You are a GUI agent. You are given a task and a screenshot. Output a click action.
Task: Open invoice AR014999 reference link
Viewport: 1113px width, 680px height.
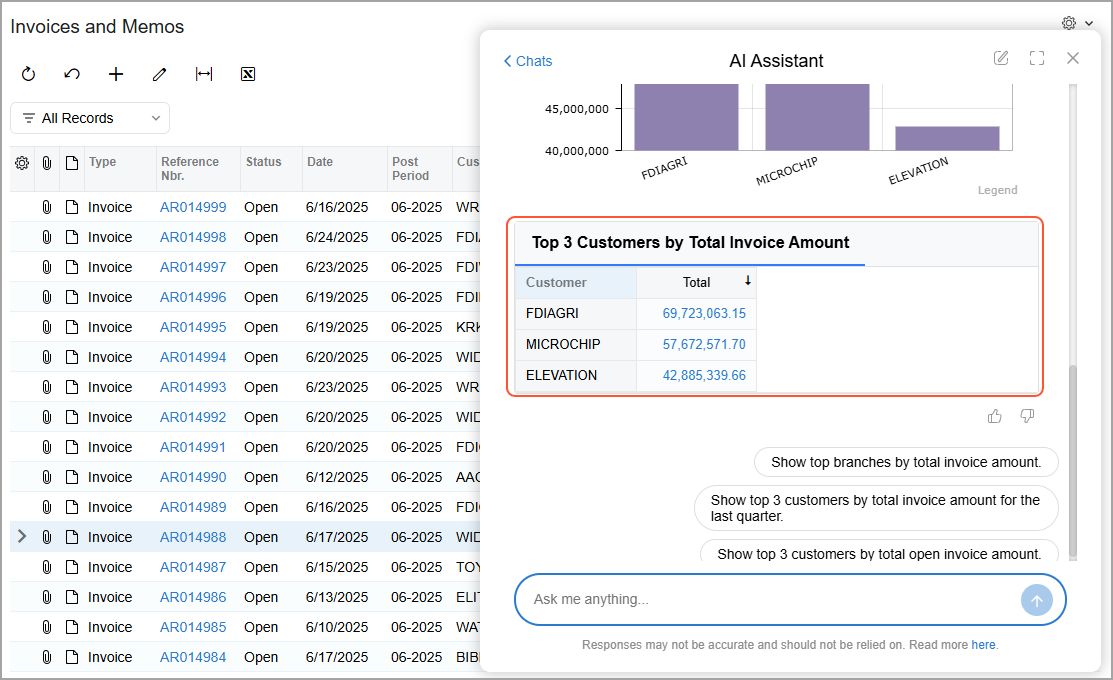pyautogui.click(x=193, y=207)
